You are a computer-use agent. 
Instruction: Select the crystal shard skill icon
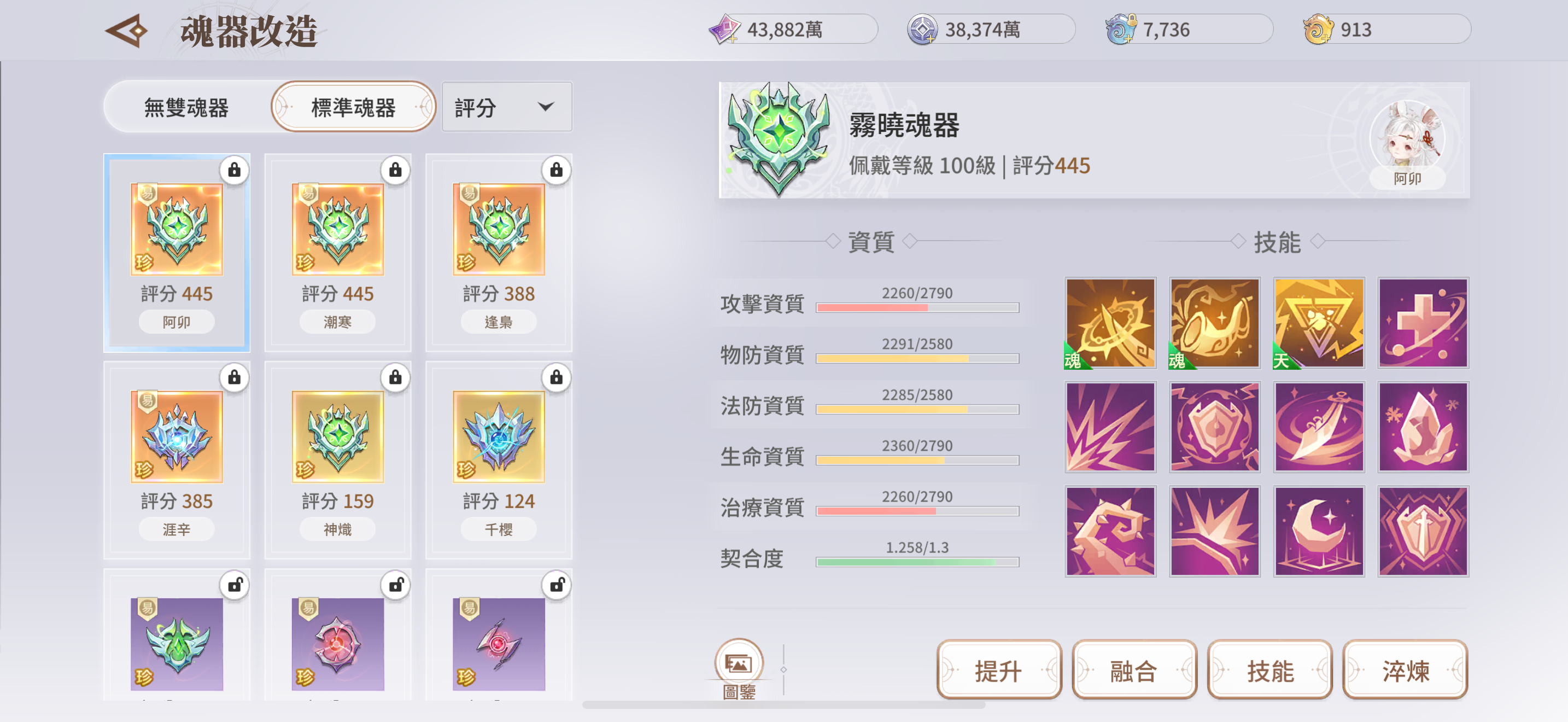pos(1423,427)
